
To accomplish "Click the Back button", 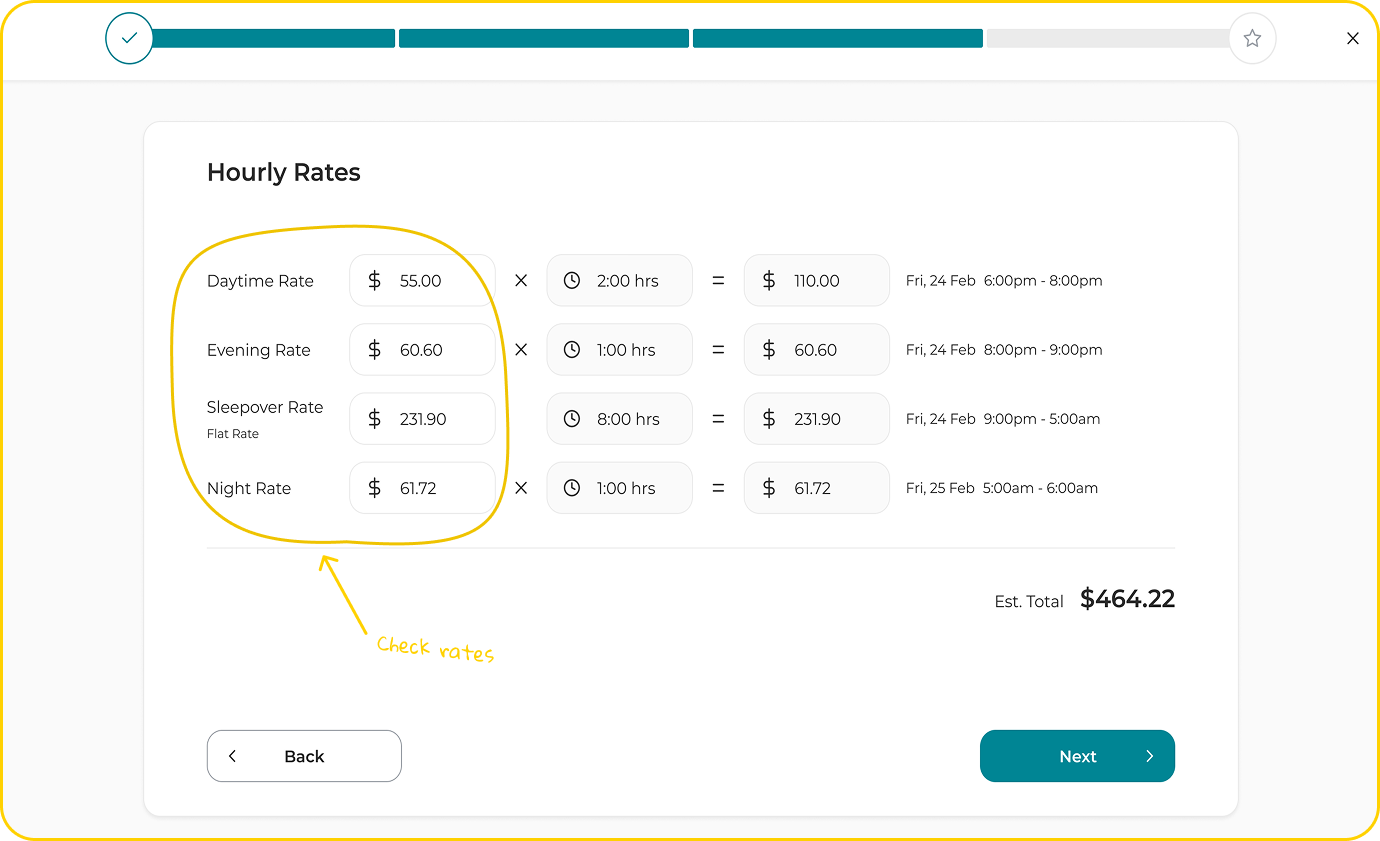I will [304, 756].
